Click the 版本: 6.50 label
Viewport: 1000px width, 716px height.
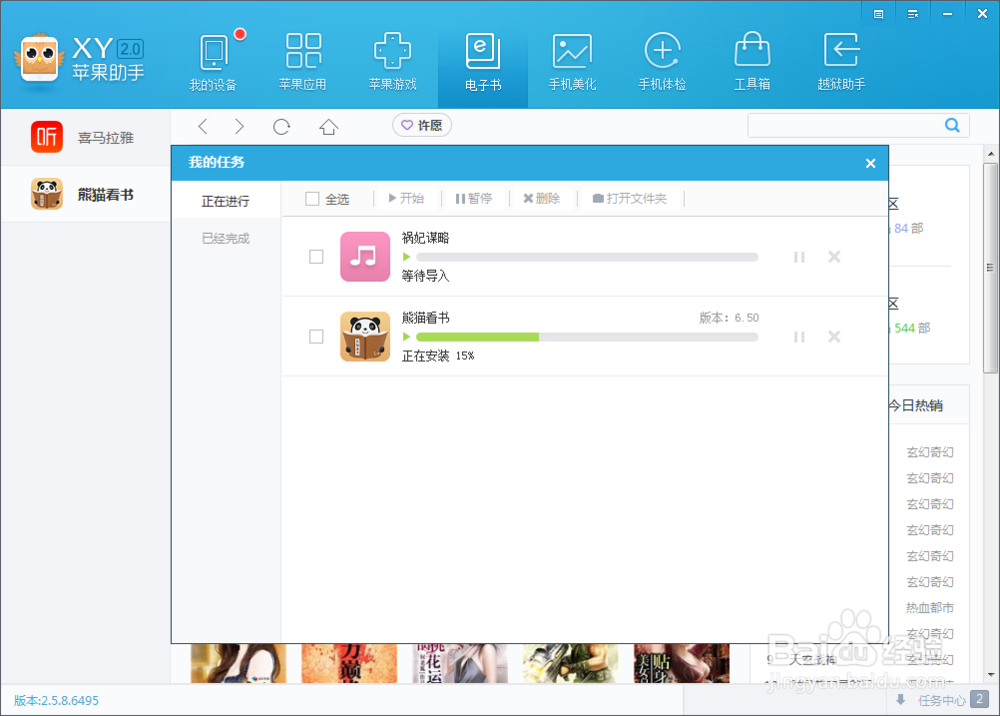[x=729, y=318]
